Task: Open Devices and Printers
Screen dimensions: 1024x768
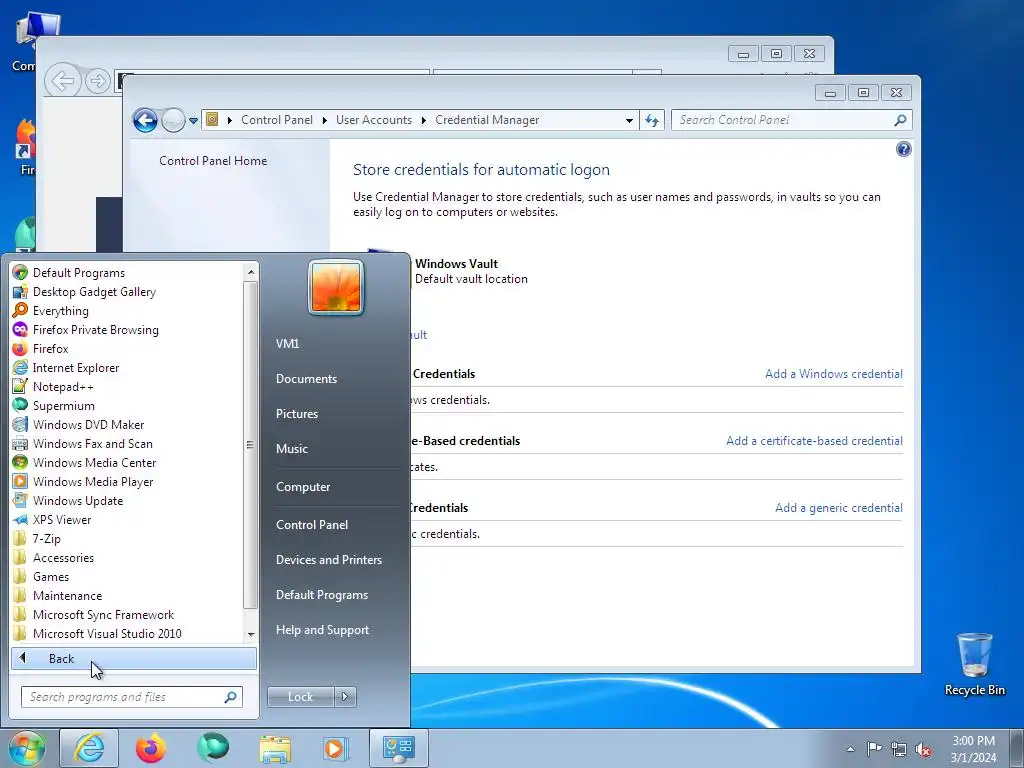Action: click(328, 560)
